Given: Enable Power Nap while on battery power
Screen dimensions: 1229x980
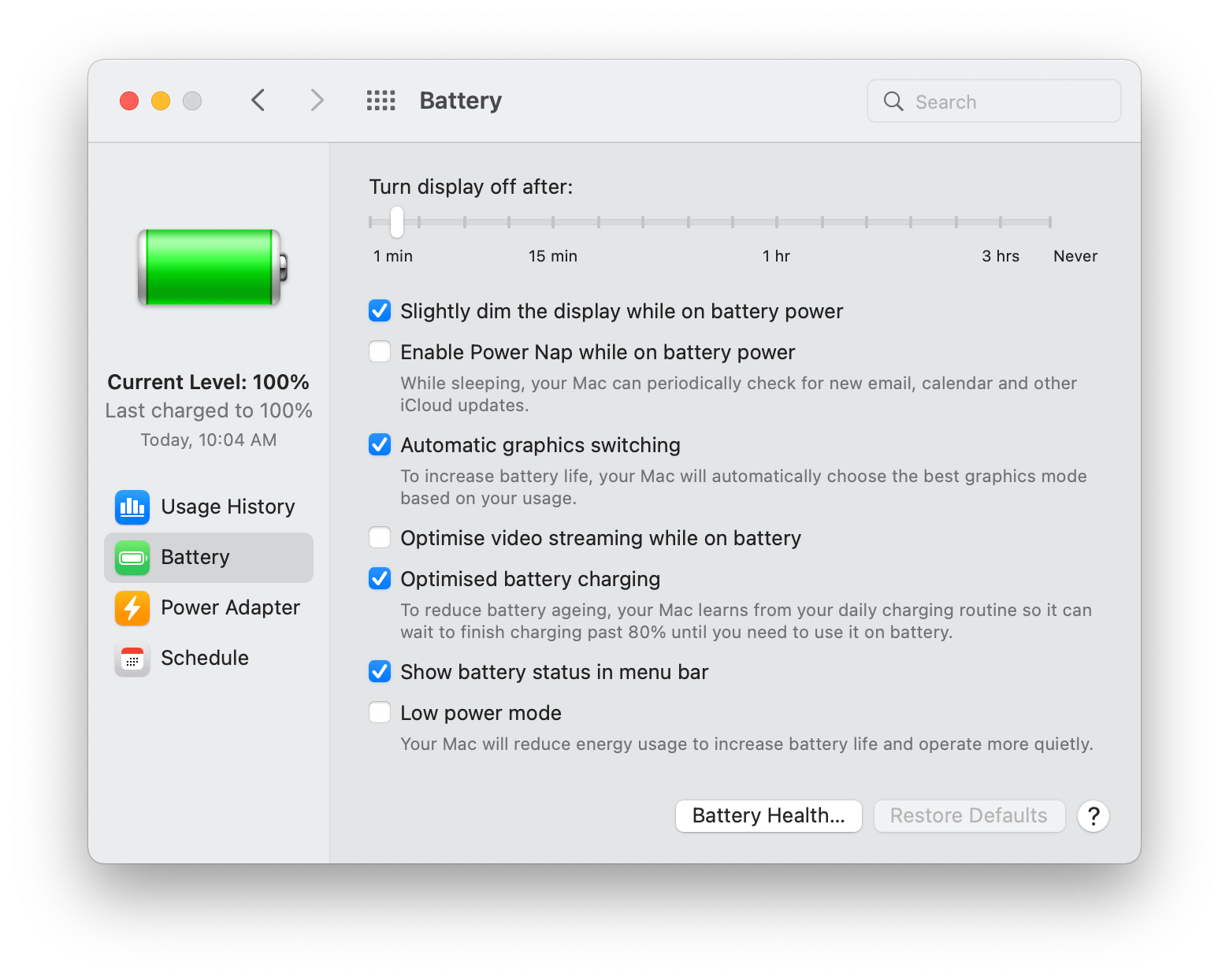Looking at the screenshot, I should 379,351.
